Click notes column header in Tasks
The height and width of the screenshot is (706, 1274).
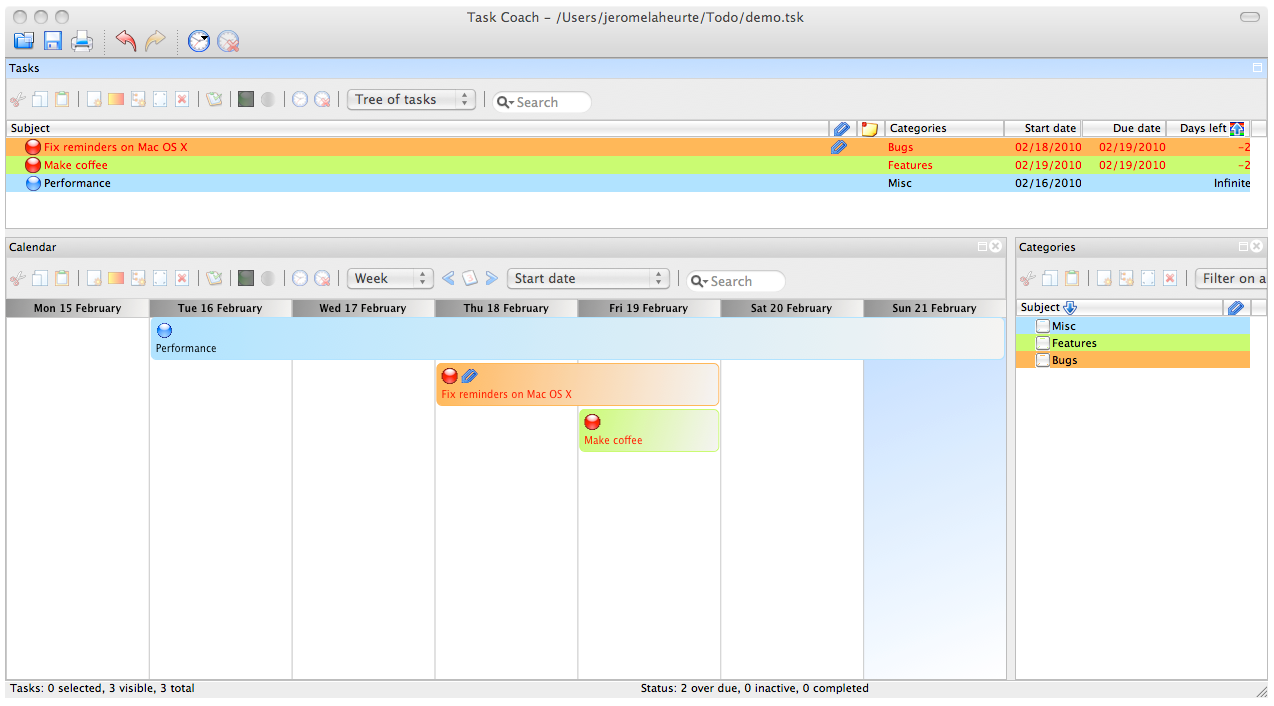(x=870, y=128)
